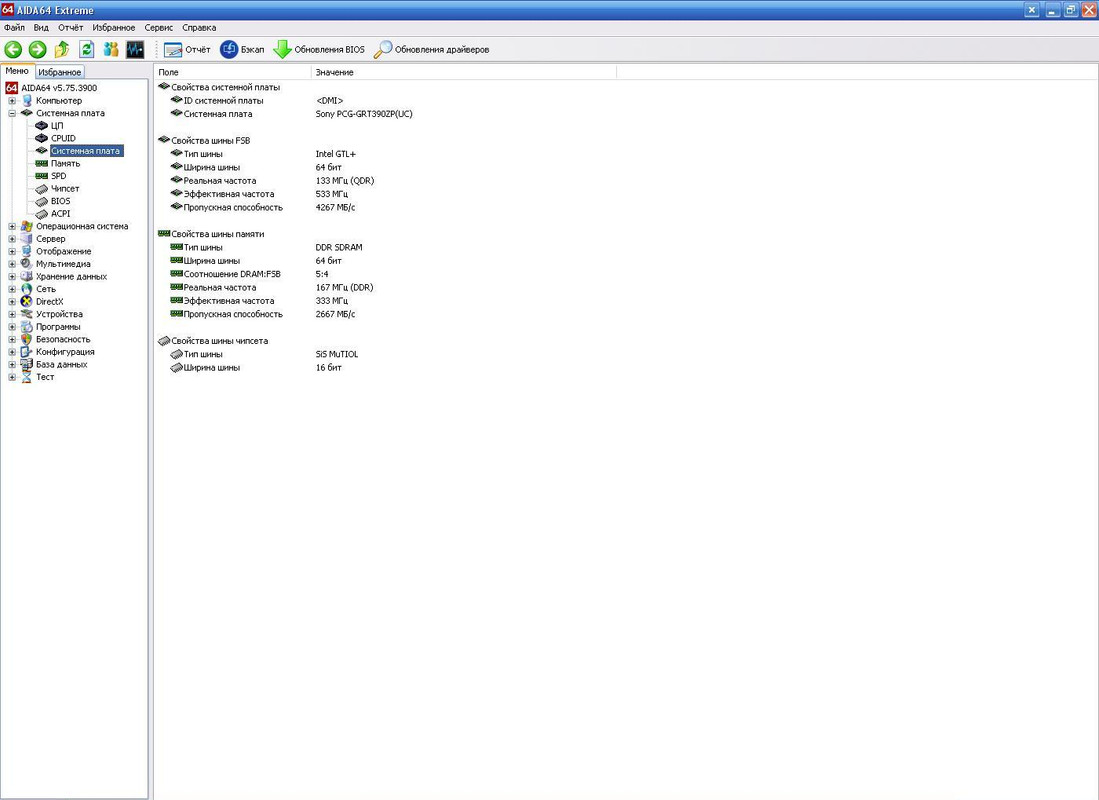Screen dimensions: 1099x800
Task: Expand the Сеть tree node
Action: point(12,289)
